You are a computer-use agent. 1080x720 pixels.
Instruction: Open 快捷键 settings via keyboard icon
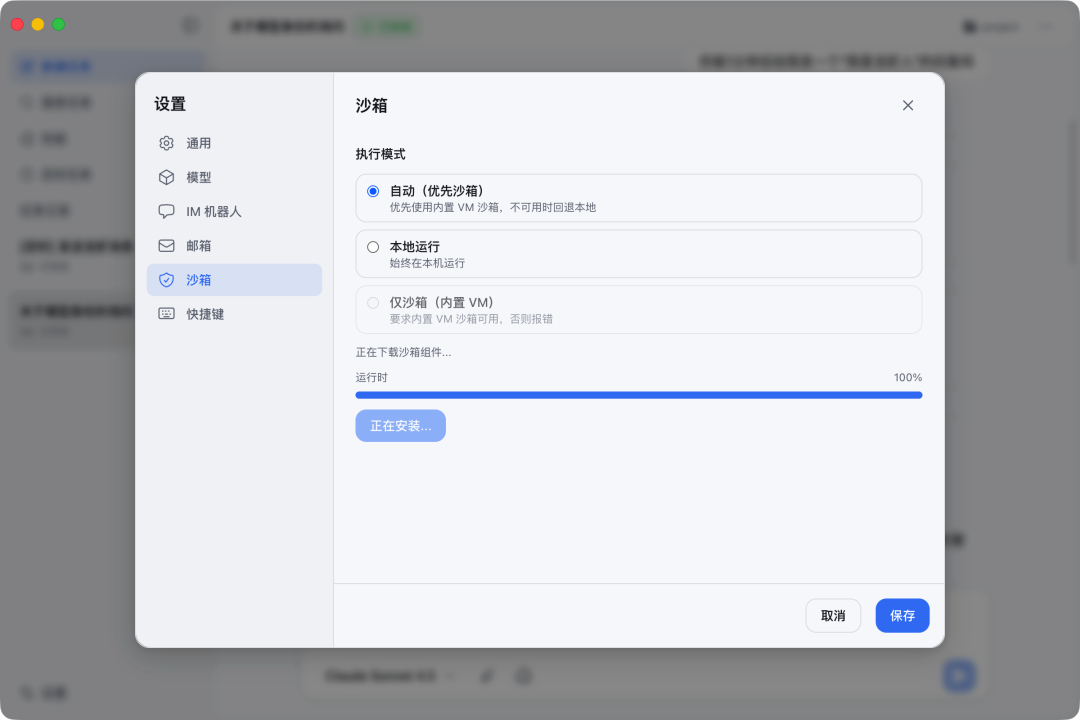[x=166, y=314]
